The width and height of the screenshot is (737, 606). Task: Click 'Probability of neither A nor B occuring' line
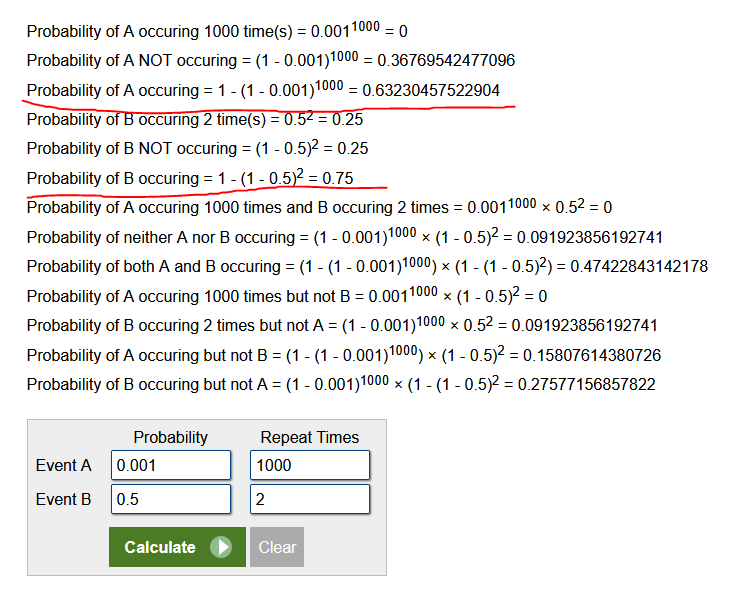coord(345,236)
